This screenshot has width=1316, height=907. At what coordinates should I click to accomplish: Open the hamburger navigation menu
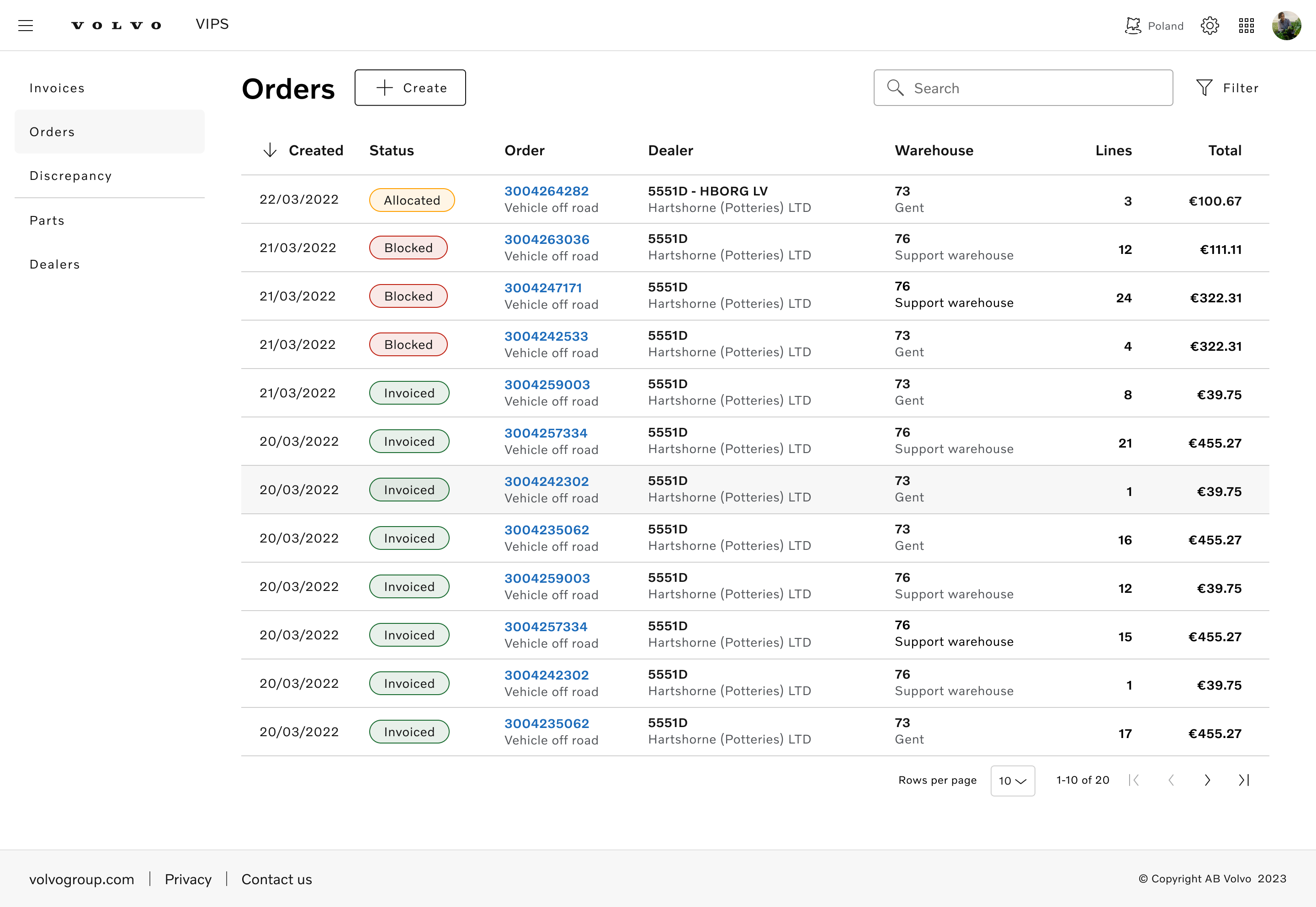(x=26, y=26)
